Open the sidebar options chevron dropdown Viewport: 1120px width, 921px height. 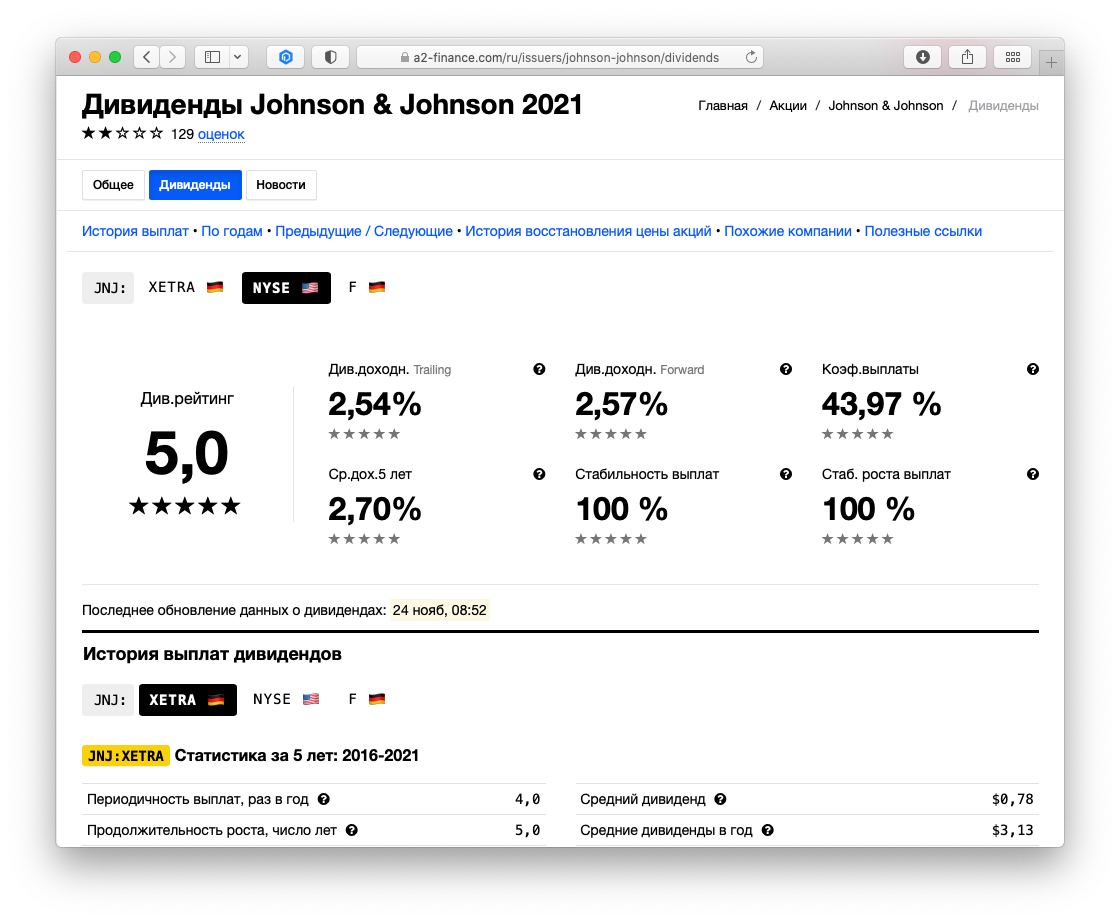point(238,57)
